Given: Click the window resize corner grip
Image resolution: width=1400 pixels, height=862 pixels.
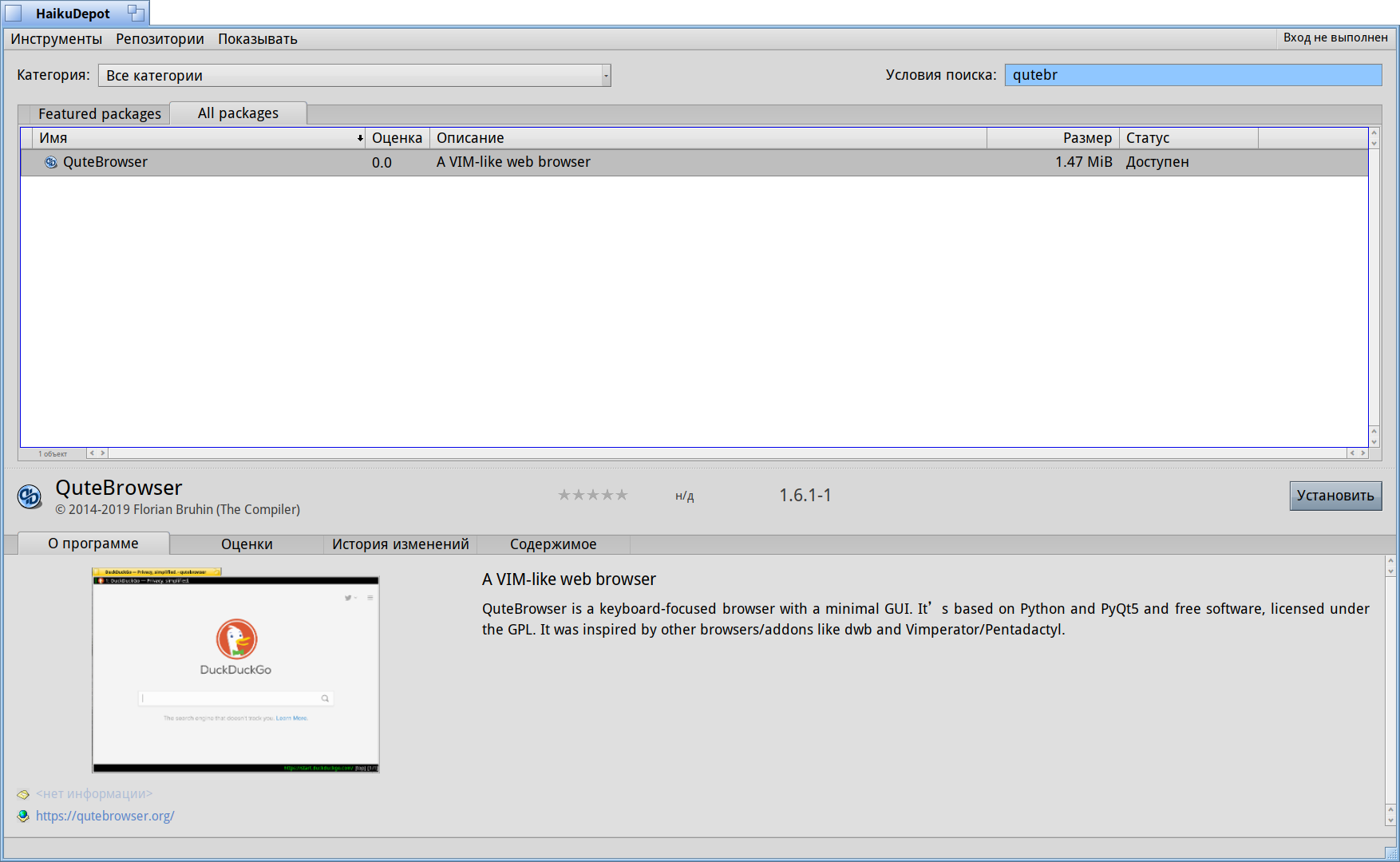Looking at the screenshot, I should pos(1390,853).
